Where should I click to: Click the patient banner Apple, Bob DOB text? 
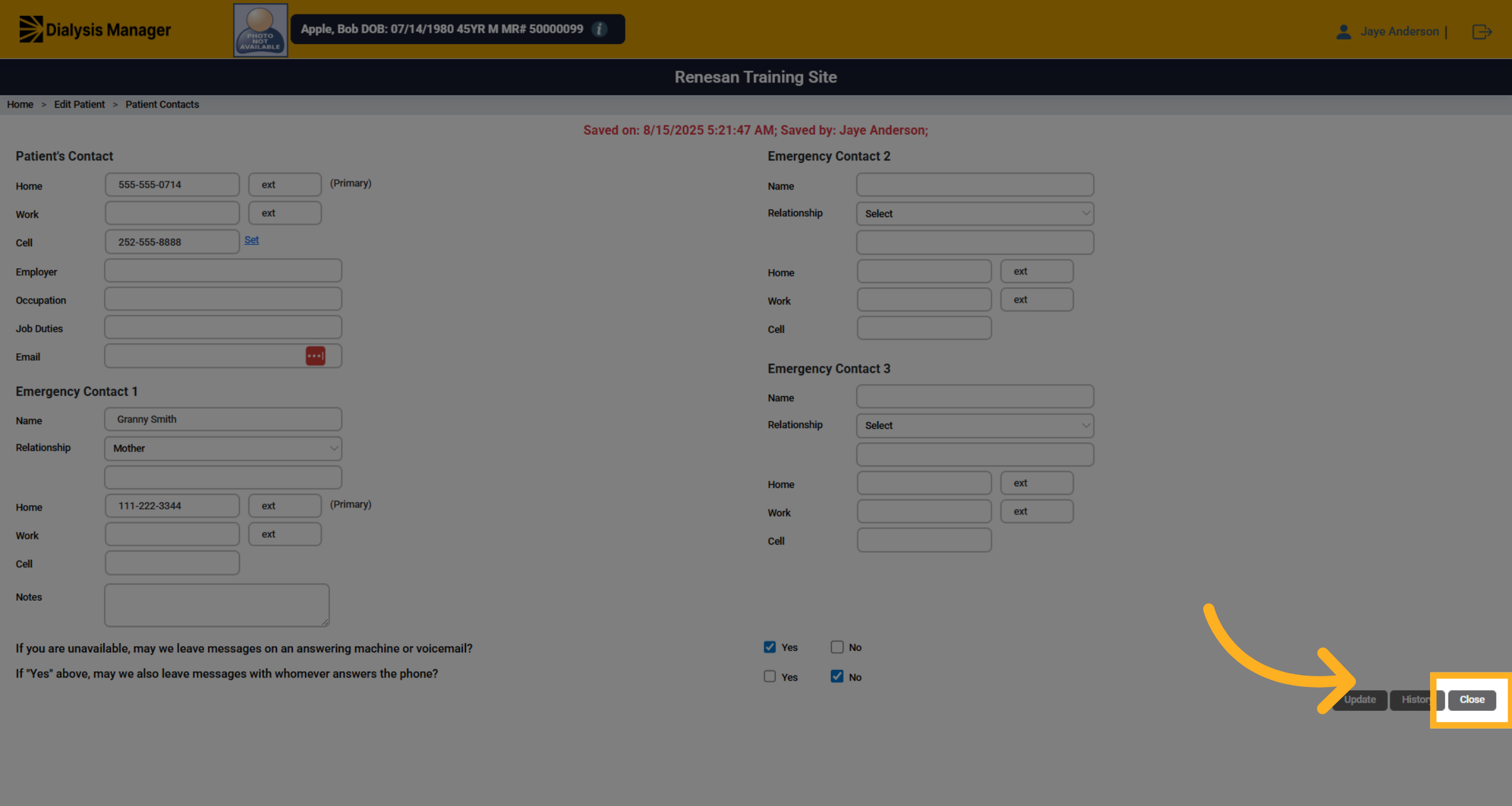point(442,29)
